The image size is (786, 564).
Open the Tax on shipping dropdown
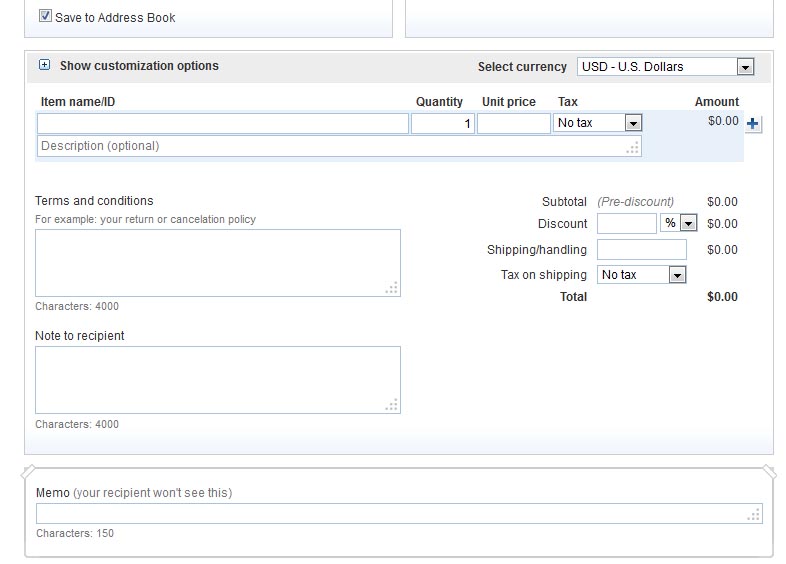coord(641,275)
